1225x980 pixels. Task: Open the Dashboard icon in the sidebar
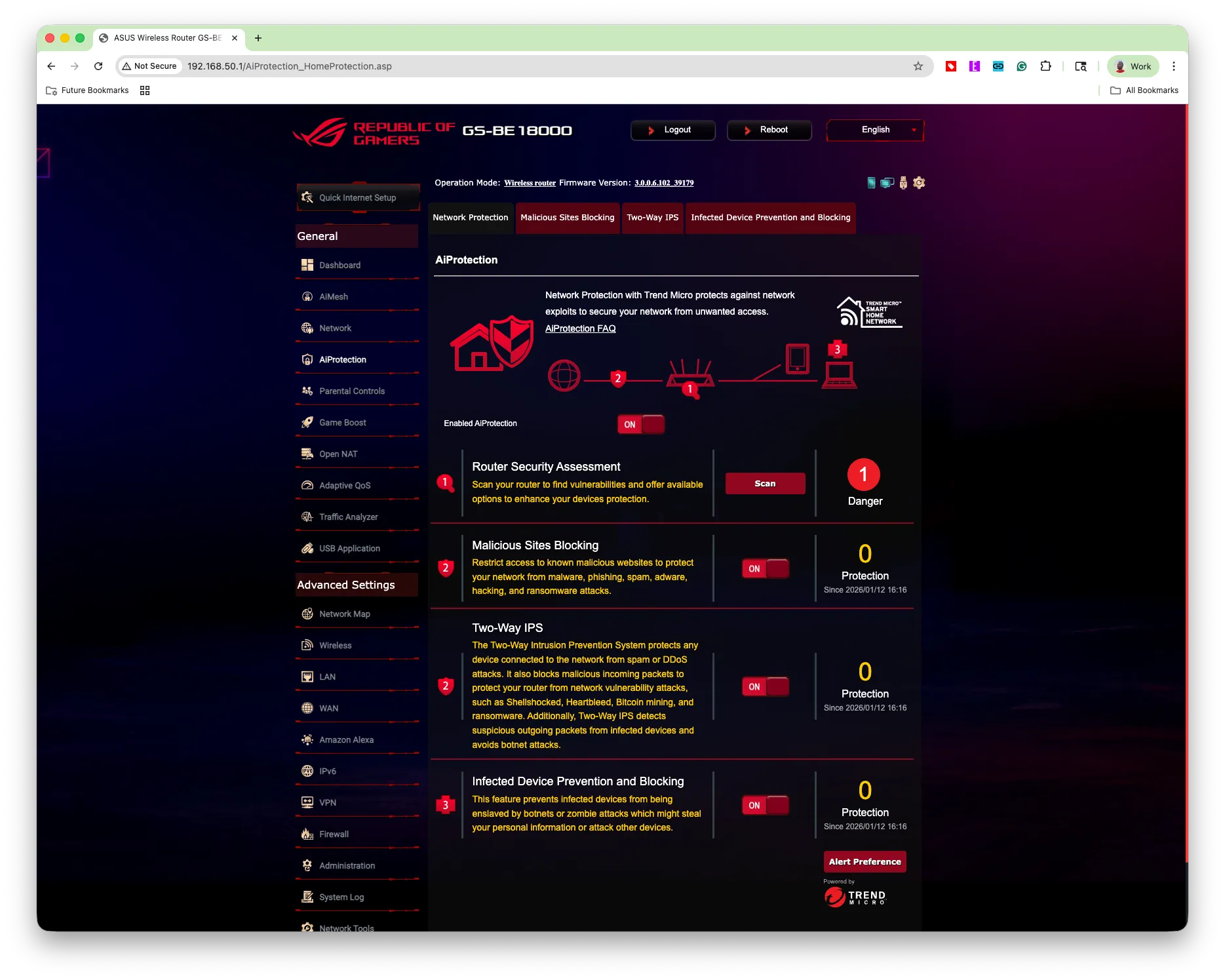click(307, 265)
